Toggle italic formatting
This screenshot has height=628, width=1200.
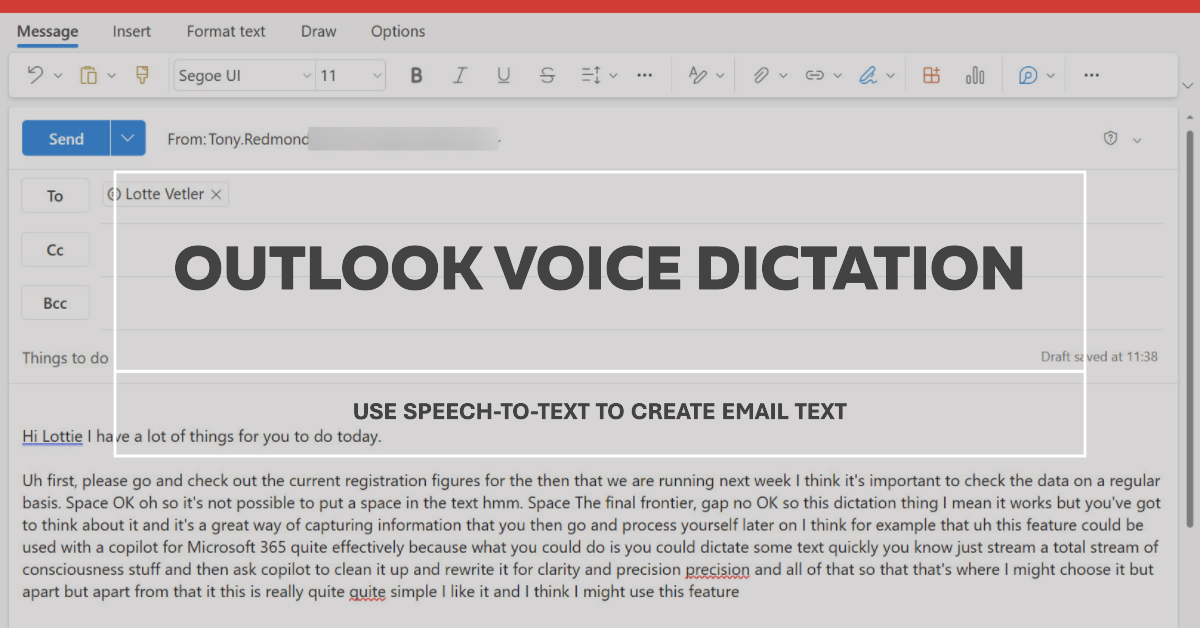460,76
